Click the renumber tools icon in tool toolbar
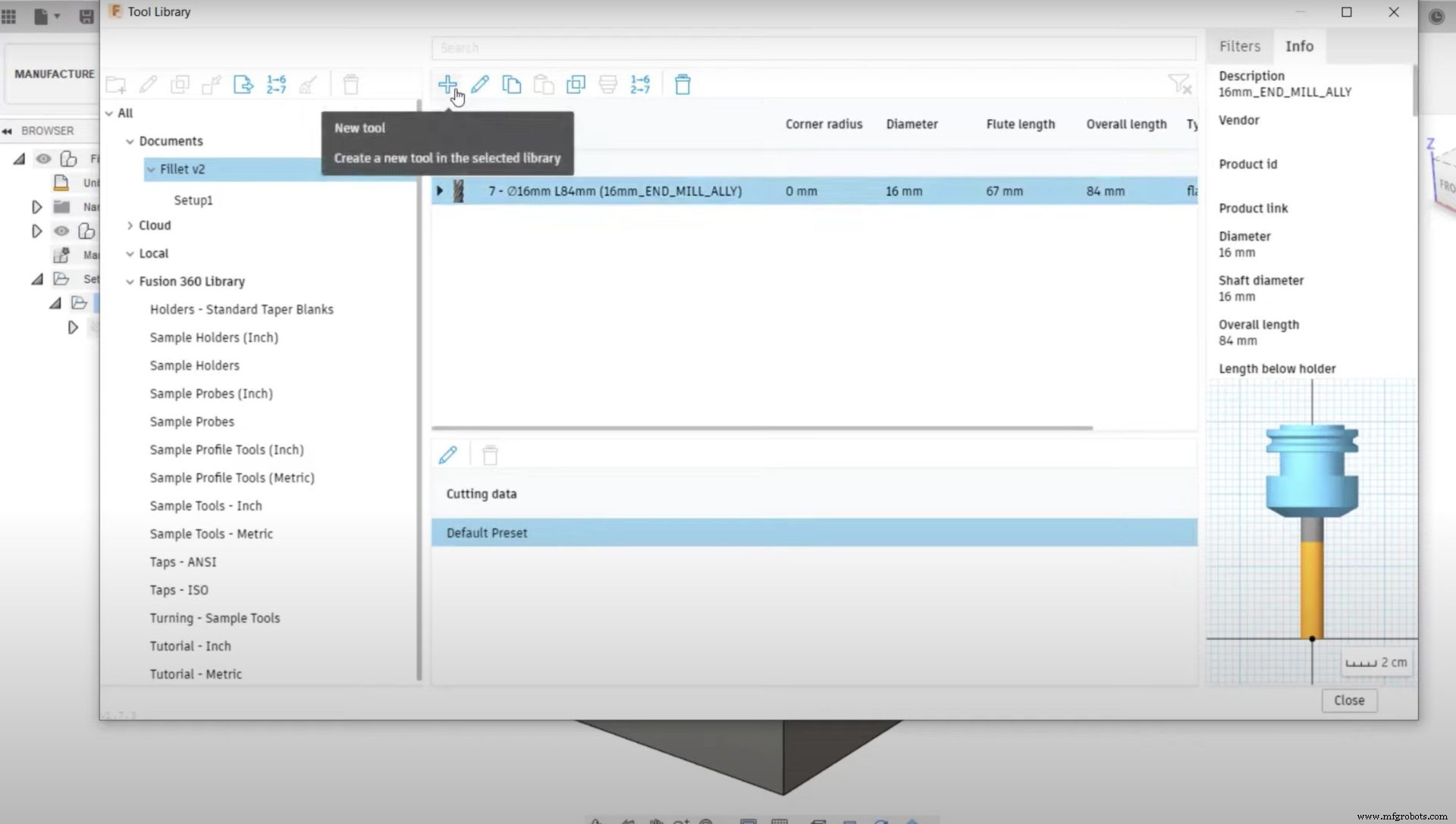The image size is (1456, 824). pos(640,84)
